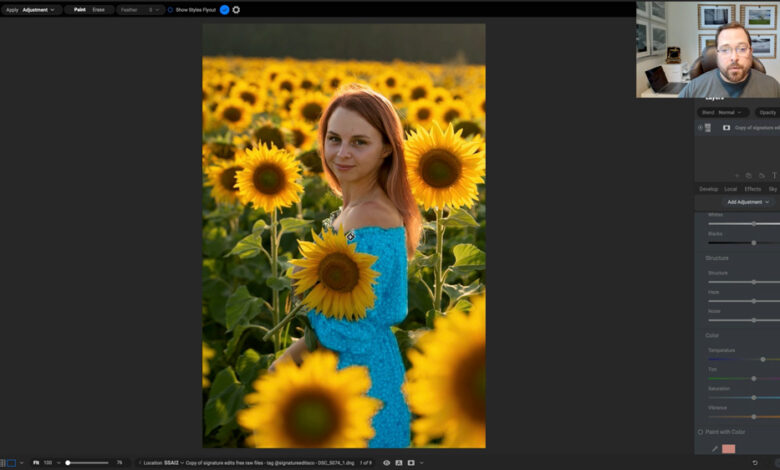Screen dimensions: 780x470
Task: Switch brush mode to Paint
Action: pos(80,10)
